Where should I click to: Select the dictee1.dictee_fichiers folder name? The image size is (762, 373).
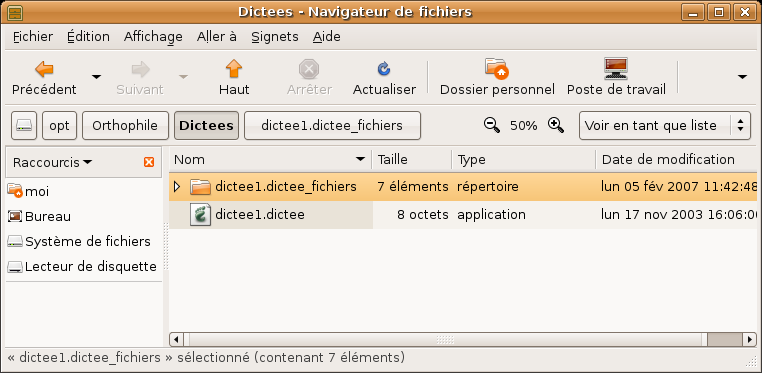coord(286,186)
